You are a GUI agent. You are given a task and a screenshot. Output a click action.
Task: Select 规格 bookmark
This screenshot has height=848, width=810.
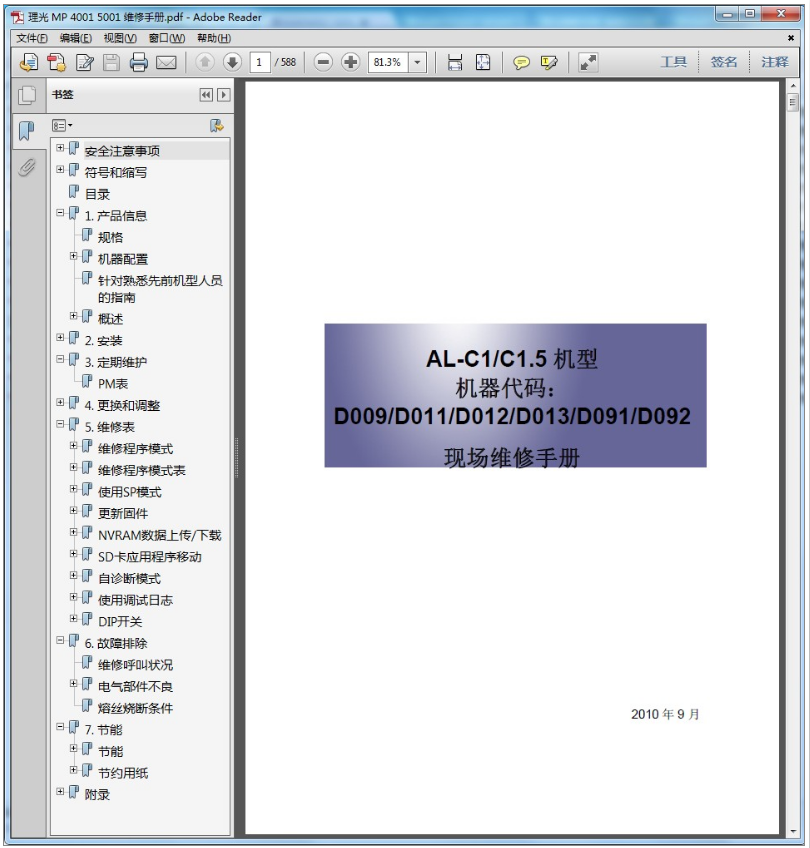[110, 237]
